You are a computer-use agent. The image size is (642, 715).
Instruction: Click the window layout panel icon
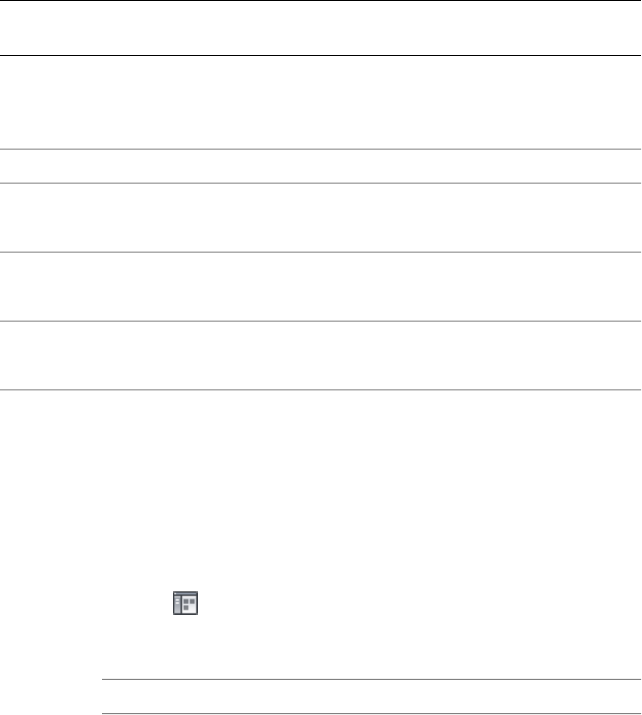tap(185, 603)
